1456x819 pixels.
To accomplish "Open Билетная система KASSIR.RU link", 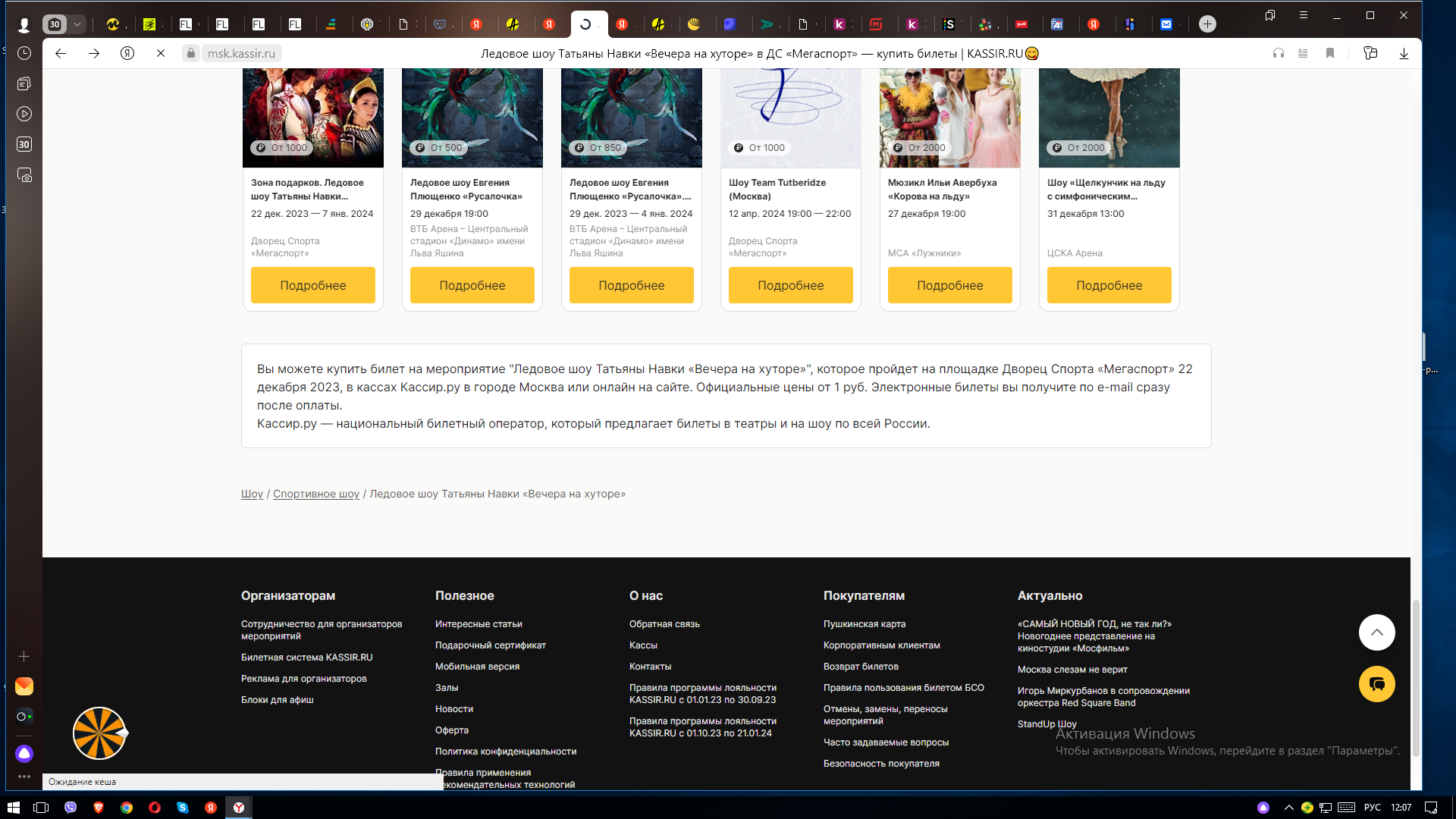I will tap(307, 657).
